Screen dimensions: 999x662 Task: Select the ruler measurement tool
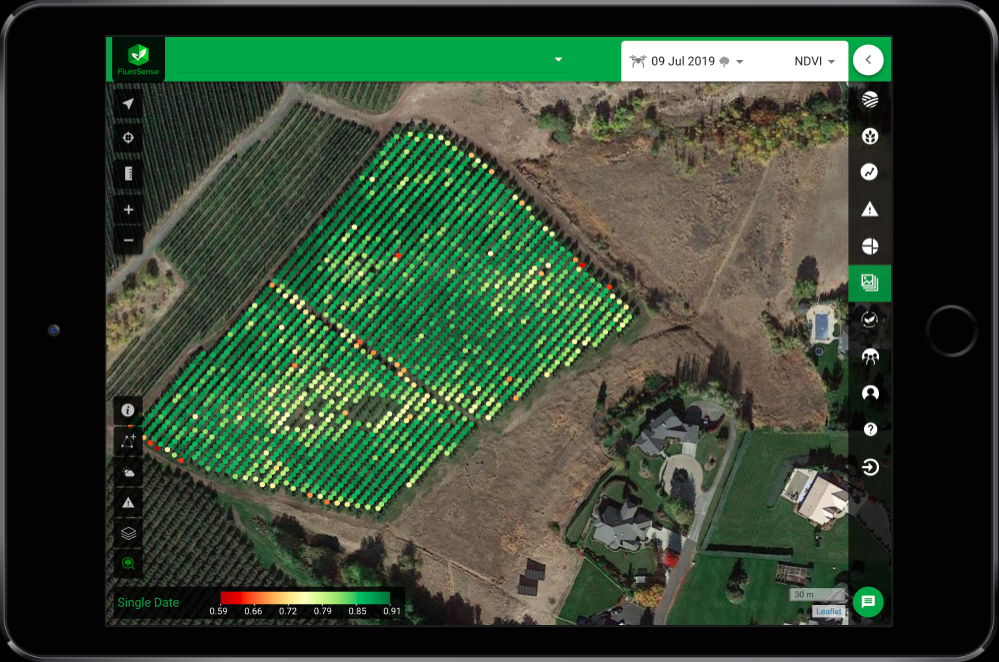(x=128, y=173)
